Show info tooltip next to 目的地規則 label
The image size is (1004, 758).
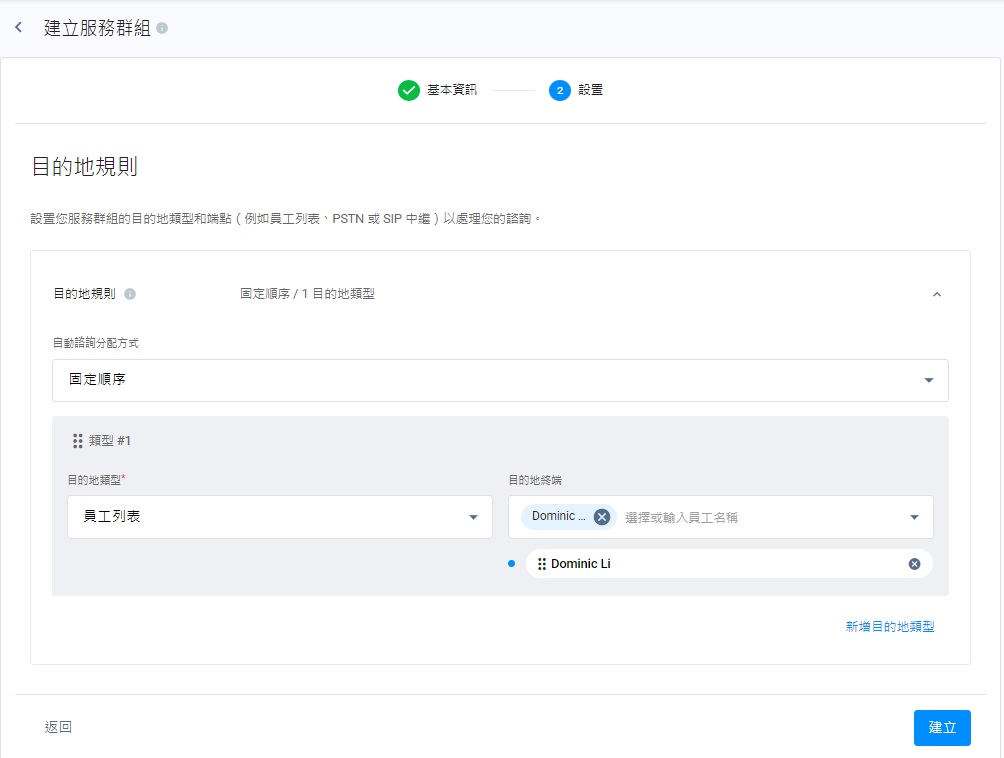point(130,294)
